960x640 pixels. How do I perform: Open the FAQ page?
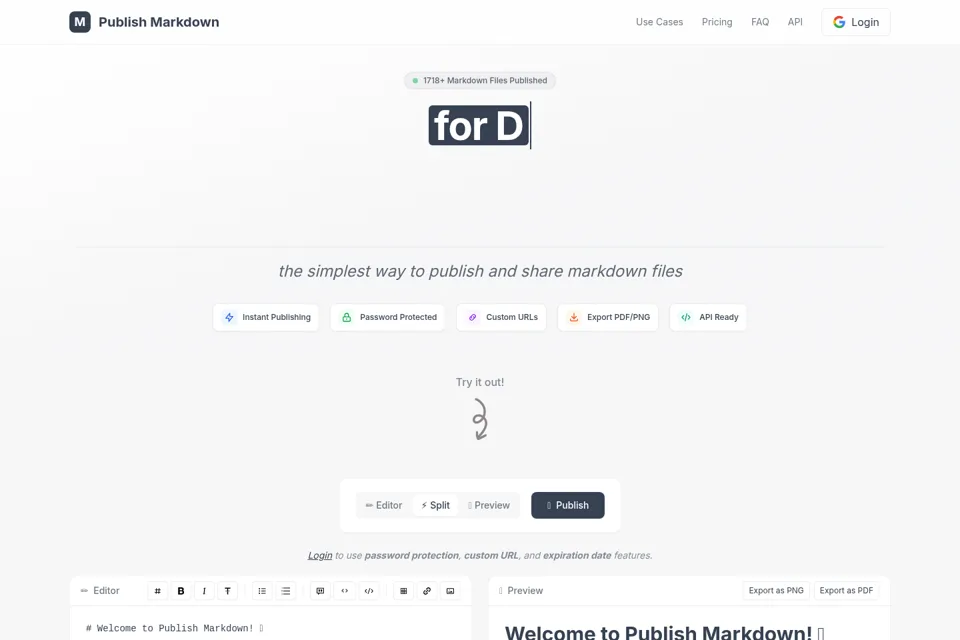coord(760,22)
